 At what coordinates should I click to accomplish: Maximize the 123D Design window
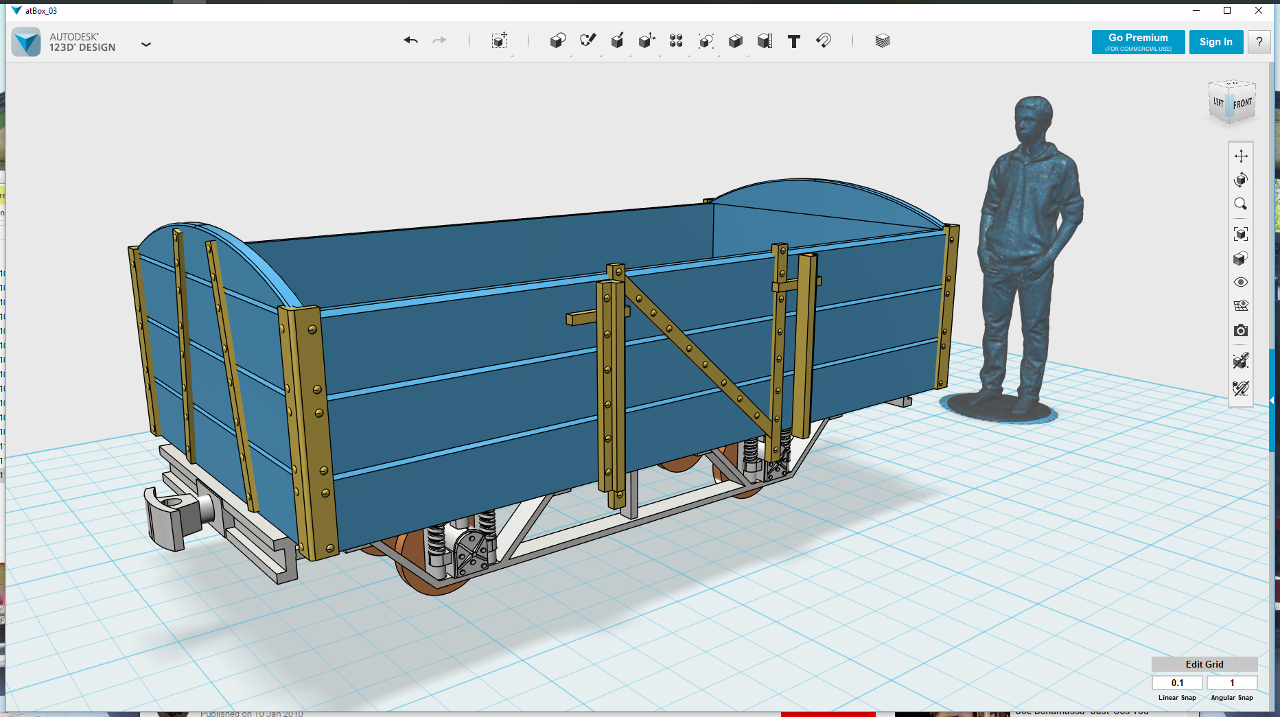click(1227, 10)
